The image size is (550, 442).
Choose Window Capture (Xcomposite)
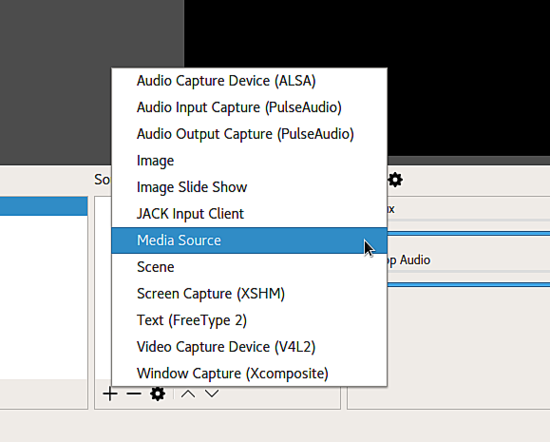coord(249,374)
